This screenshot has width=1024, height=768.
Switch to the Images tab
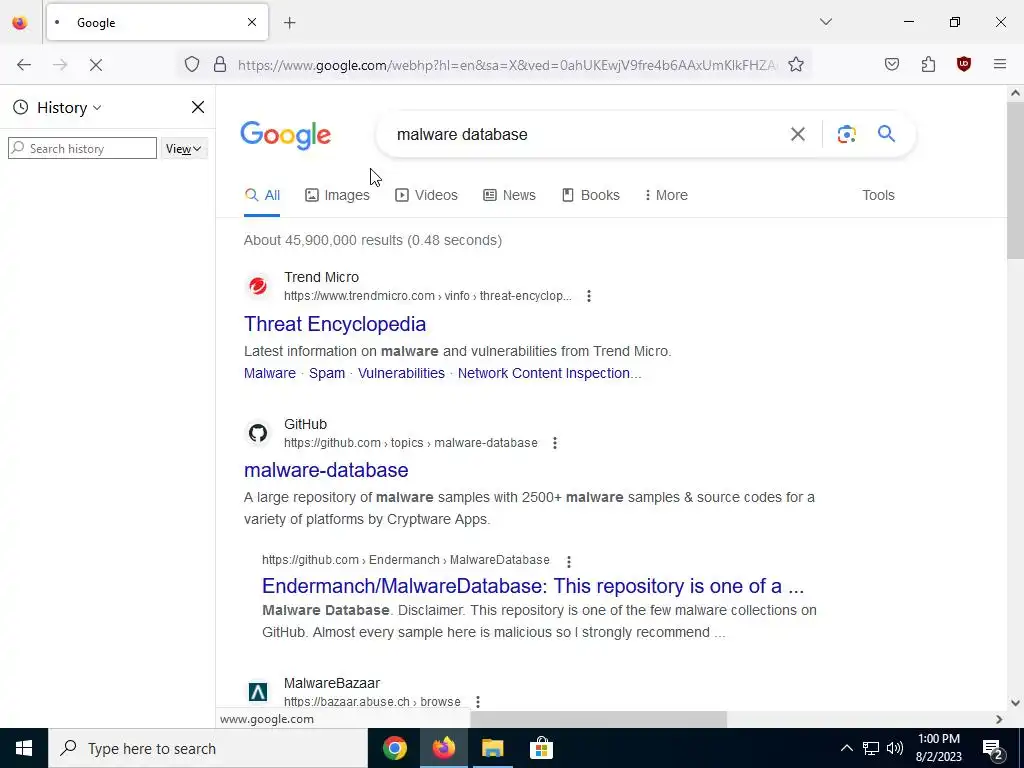337,195
